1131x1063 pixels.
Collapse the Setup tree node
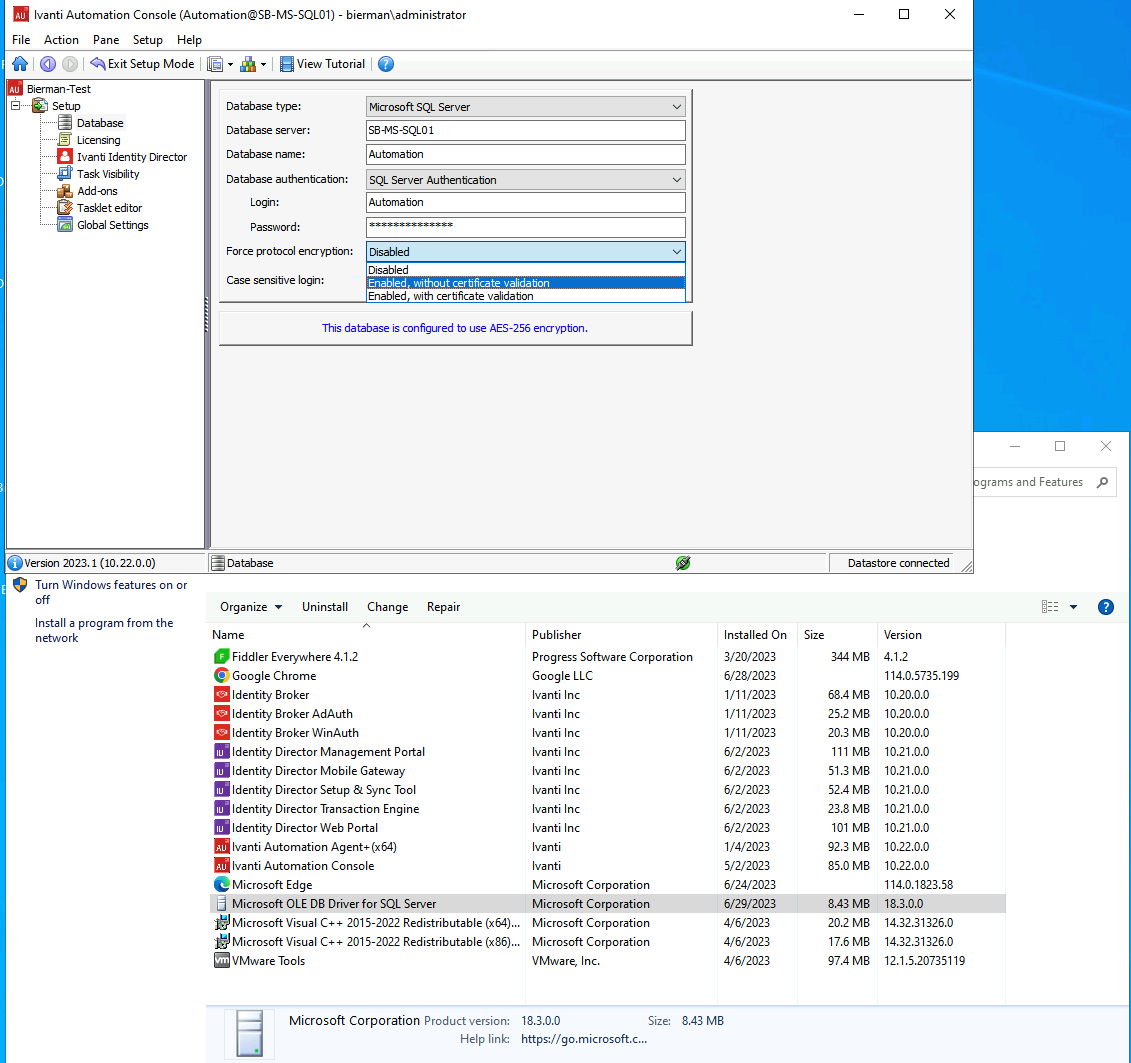[15, 106]
